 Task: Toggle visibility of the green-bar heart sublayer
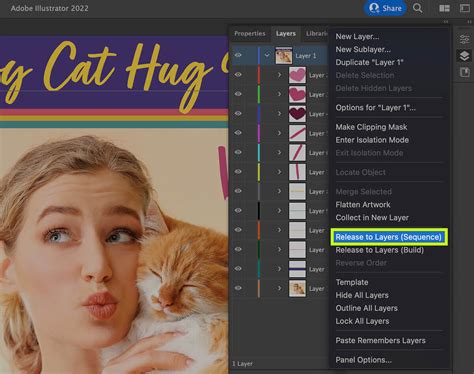point(238,94)
